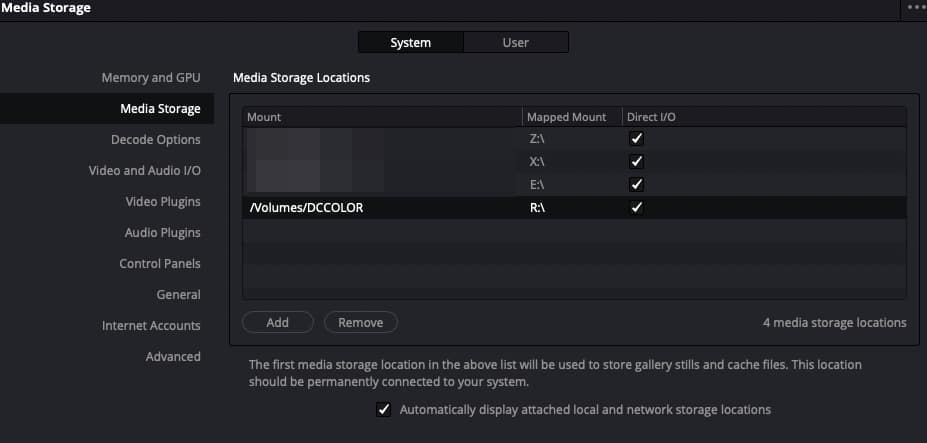Open Video Plugins settings
Viewport: 927px width, 443px height.
click(x=163, y=202)
